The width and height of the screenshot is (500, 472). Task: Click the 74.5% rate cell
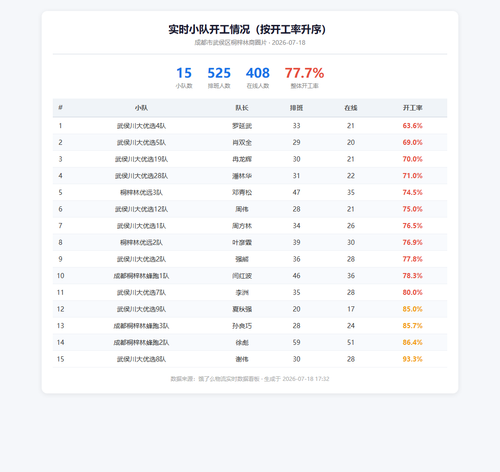point(412,193)
